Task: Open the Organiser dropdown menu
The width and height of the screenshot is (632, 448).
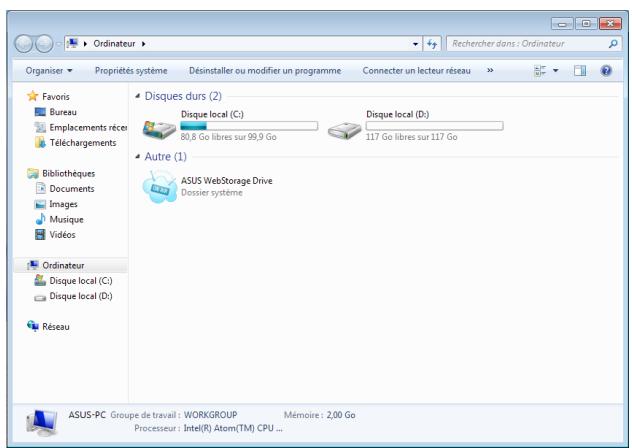Action: coord(49,71)
